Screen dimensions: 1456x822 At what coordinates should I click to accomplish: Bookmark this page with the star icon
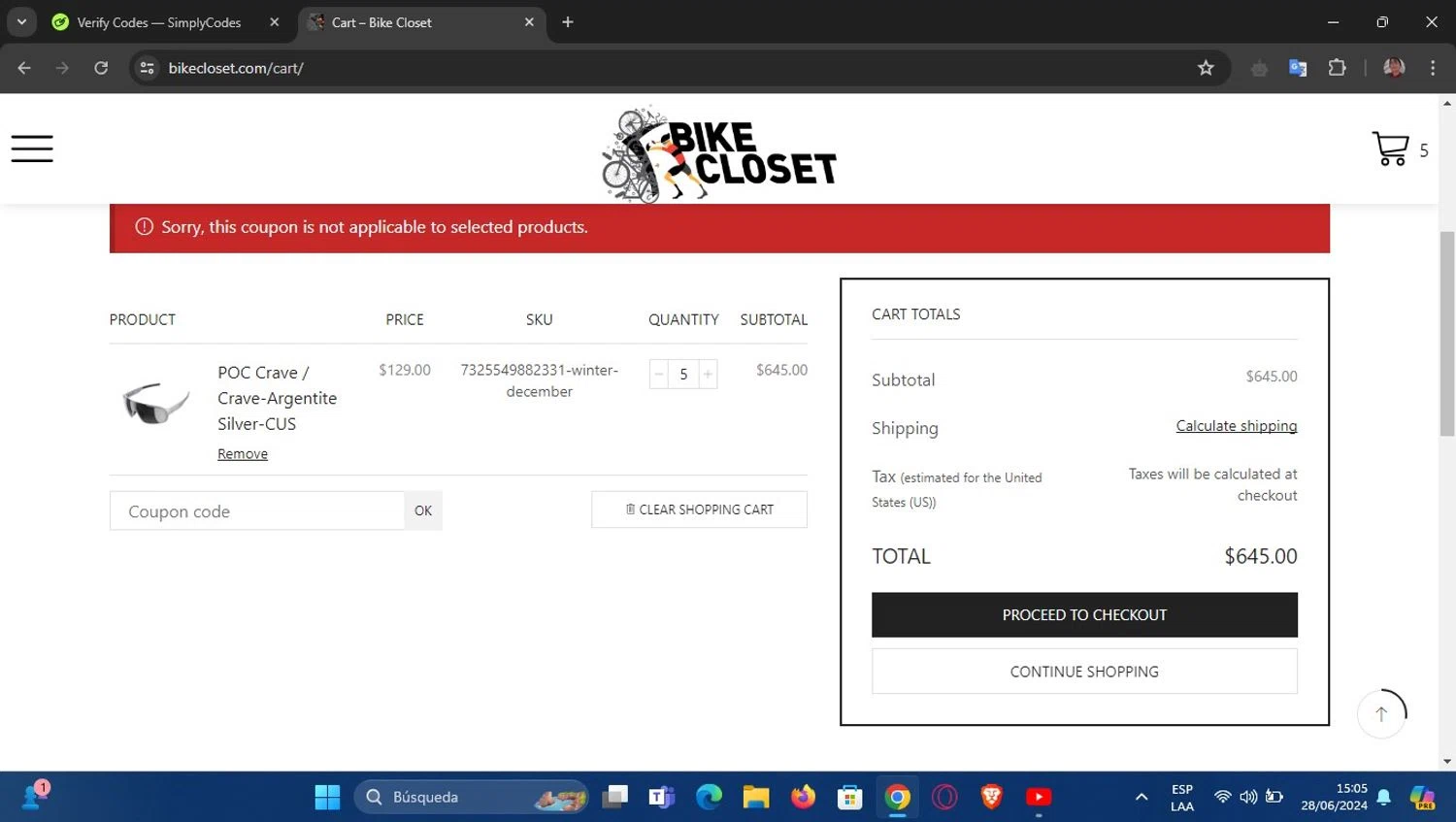(x=1206, y=68)
